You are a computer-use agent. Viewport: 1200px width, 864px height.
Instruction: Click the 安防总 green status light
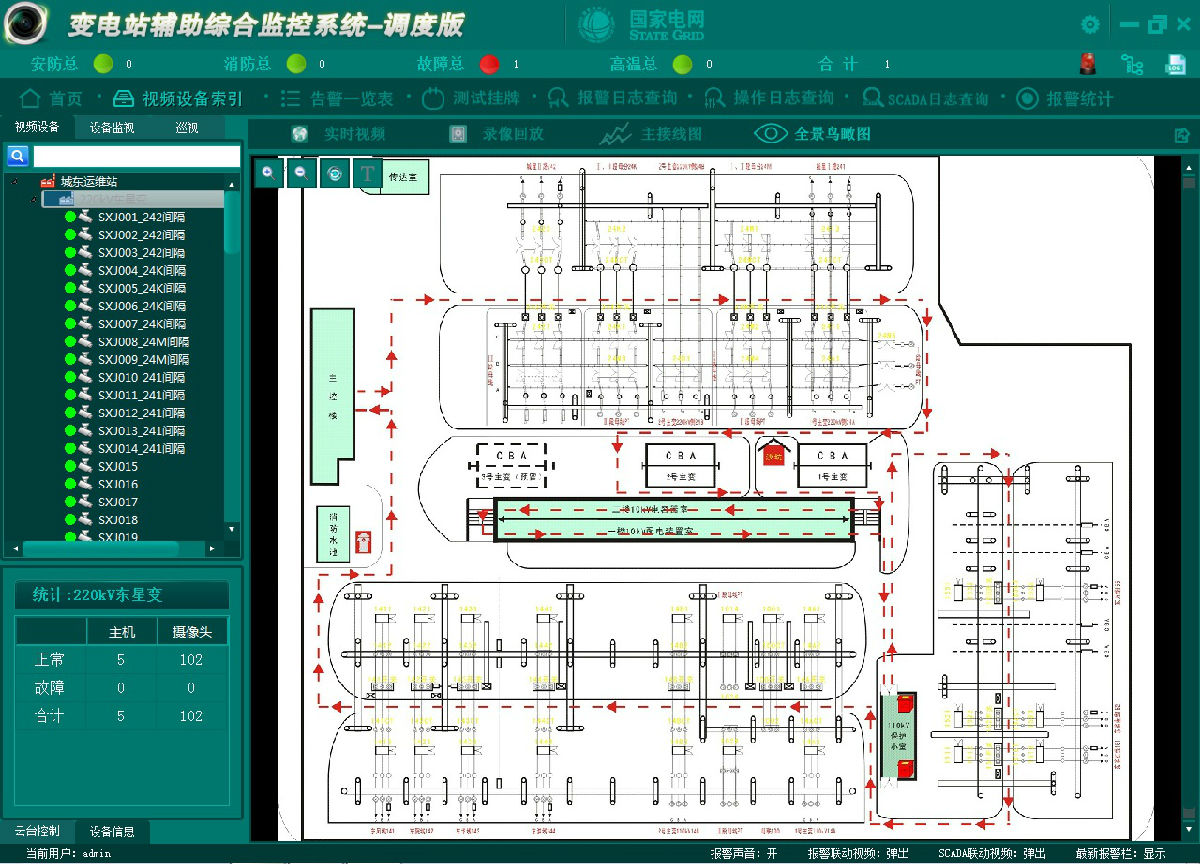pyautogui.click(x=103, y=64)
